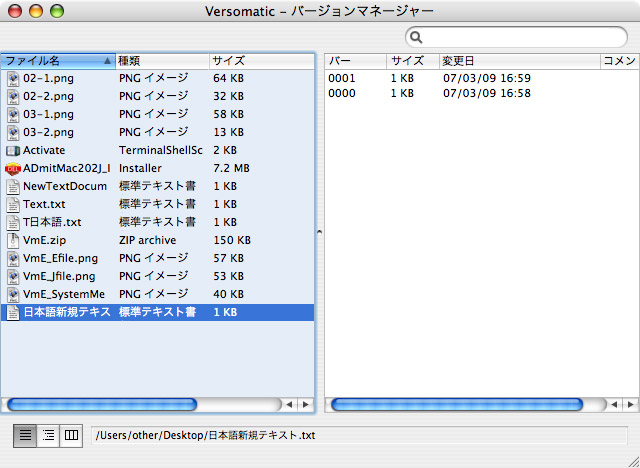Click the file path field at bottom

tap(359, 435)
